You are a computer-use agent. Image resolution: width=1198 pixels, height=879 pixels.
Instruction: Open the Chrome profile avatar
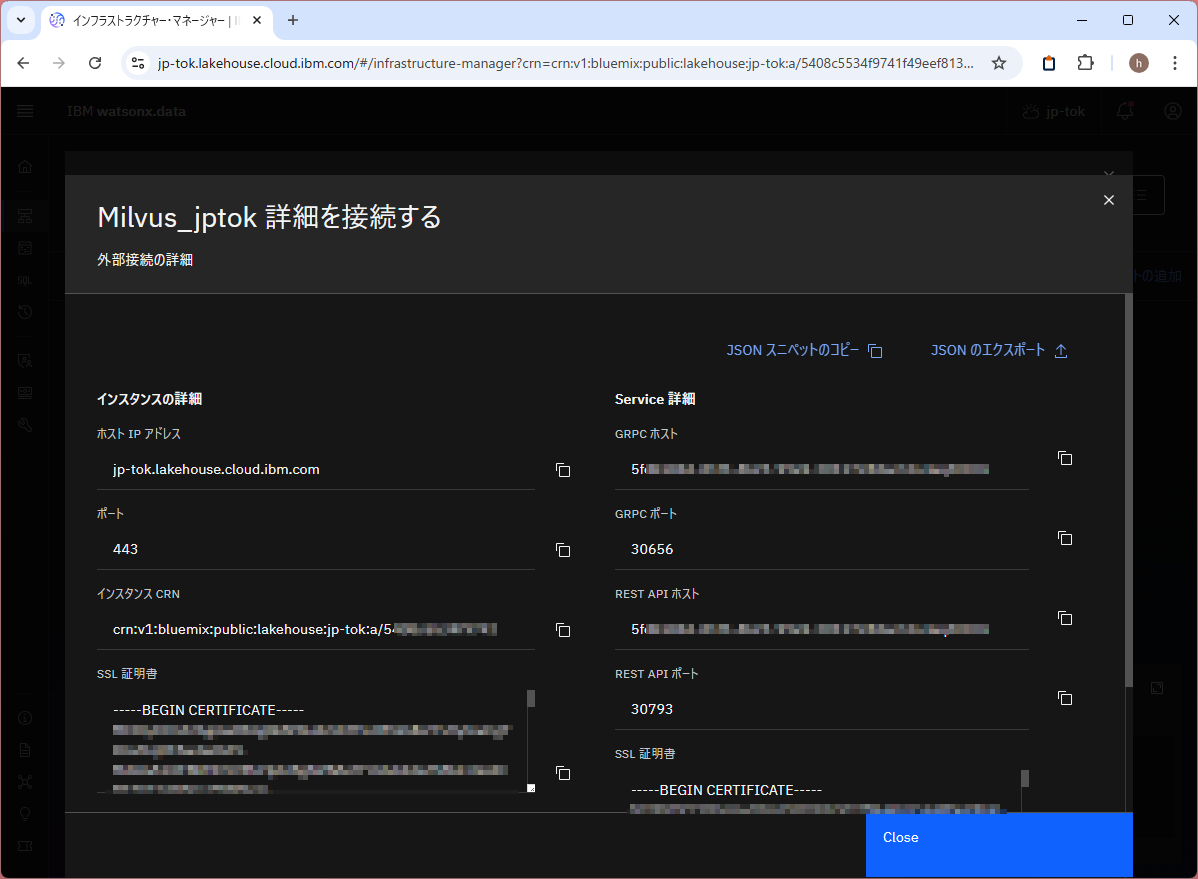[x=1138, y=63]
